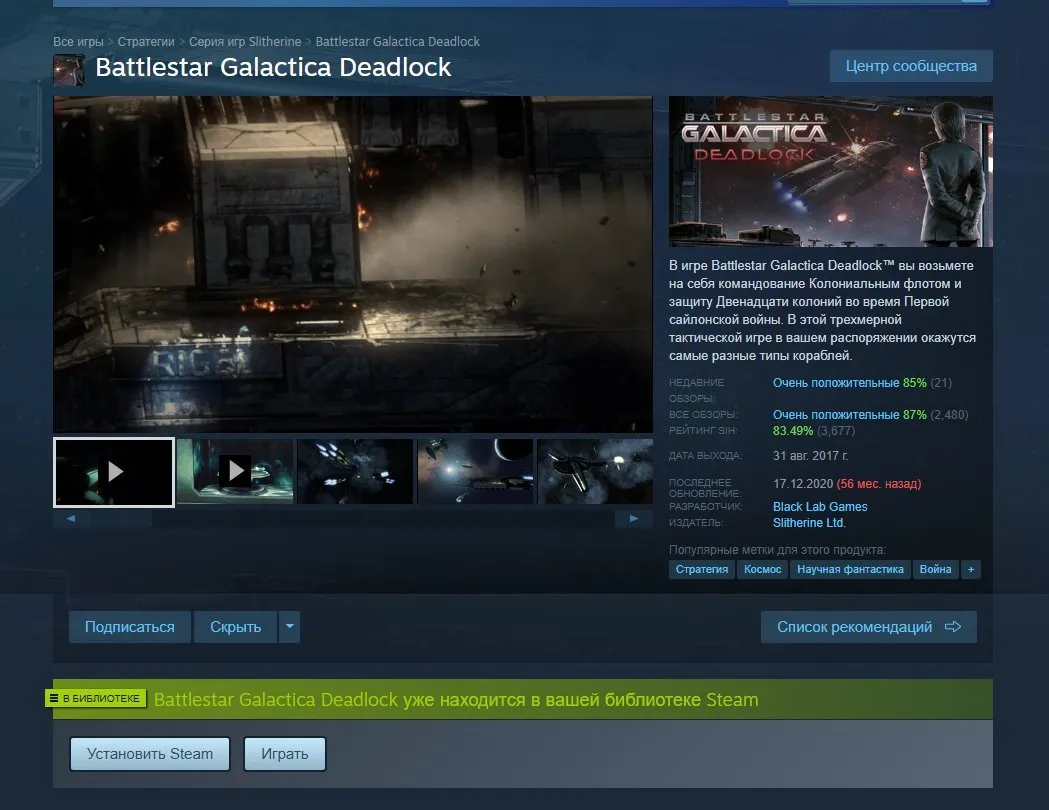Open the planet screenshot thumbnail
This screenshot has height=810, width=1049.
click(476, 472)
